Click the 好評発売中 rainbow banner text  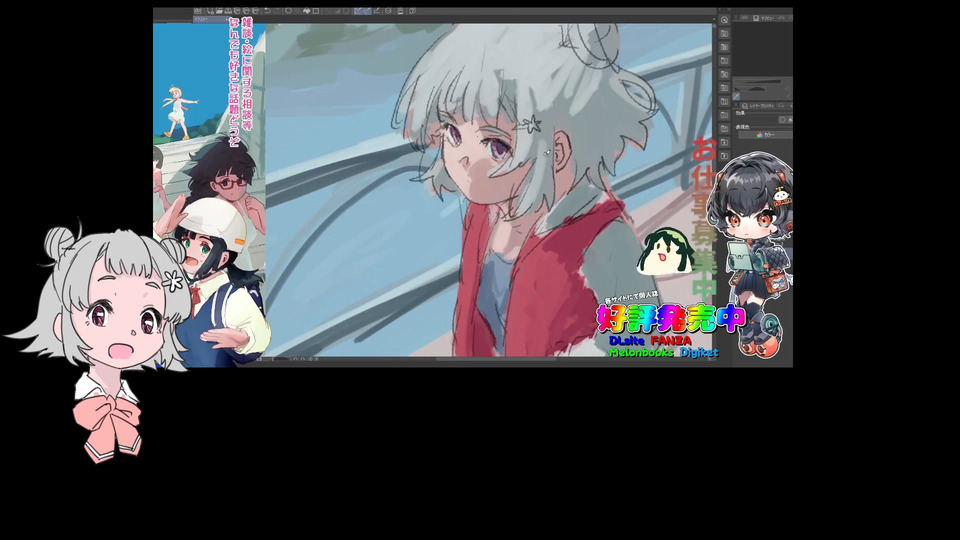click(671, 318)
